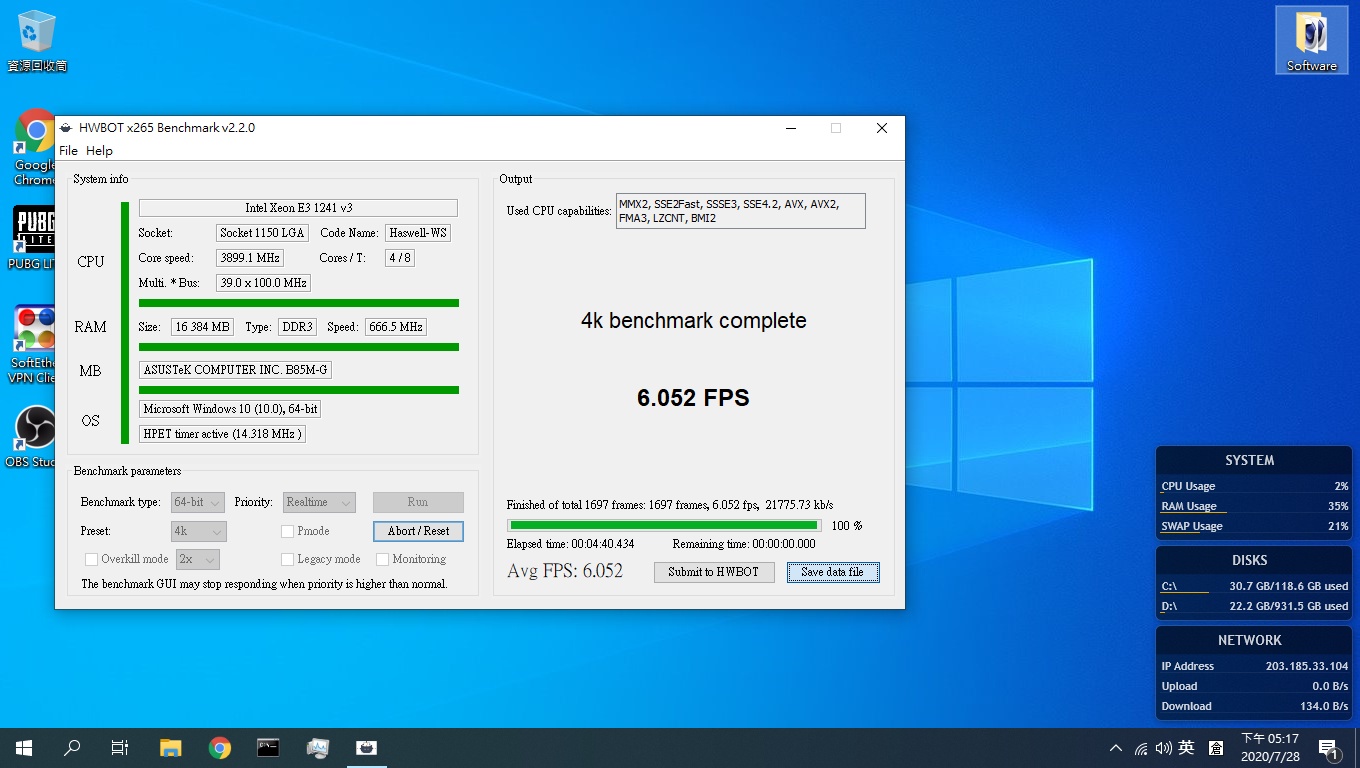The image size is (1360, 768).
Task: Open the Priority Realtime dropdown
Action: pyautogui.click(x=319, y=502)
